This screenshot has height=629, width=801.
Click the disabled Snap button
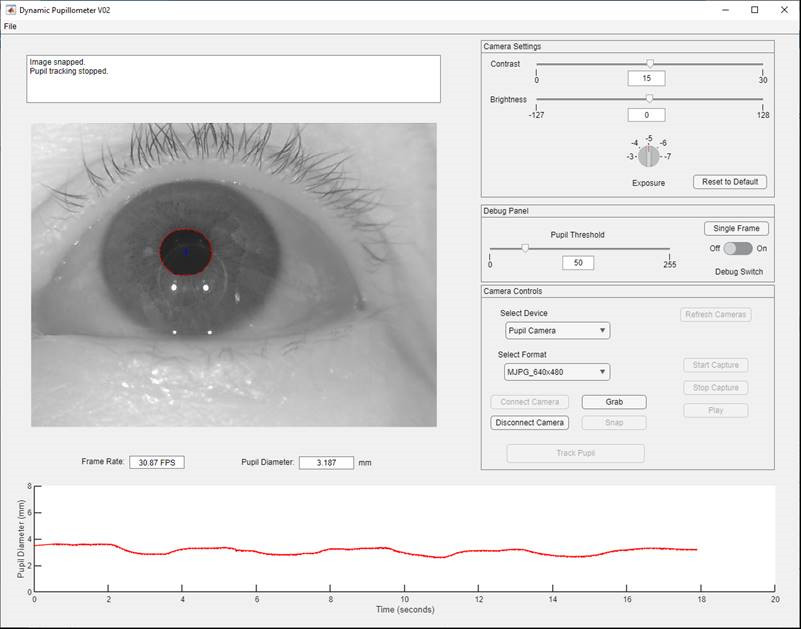tap(614, 423)
